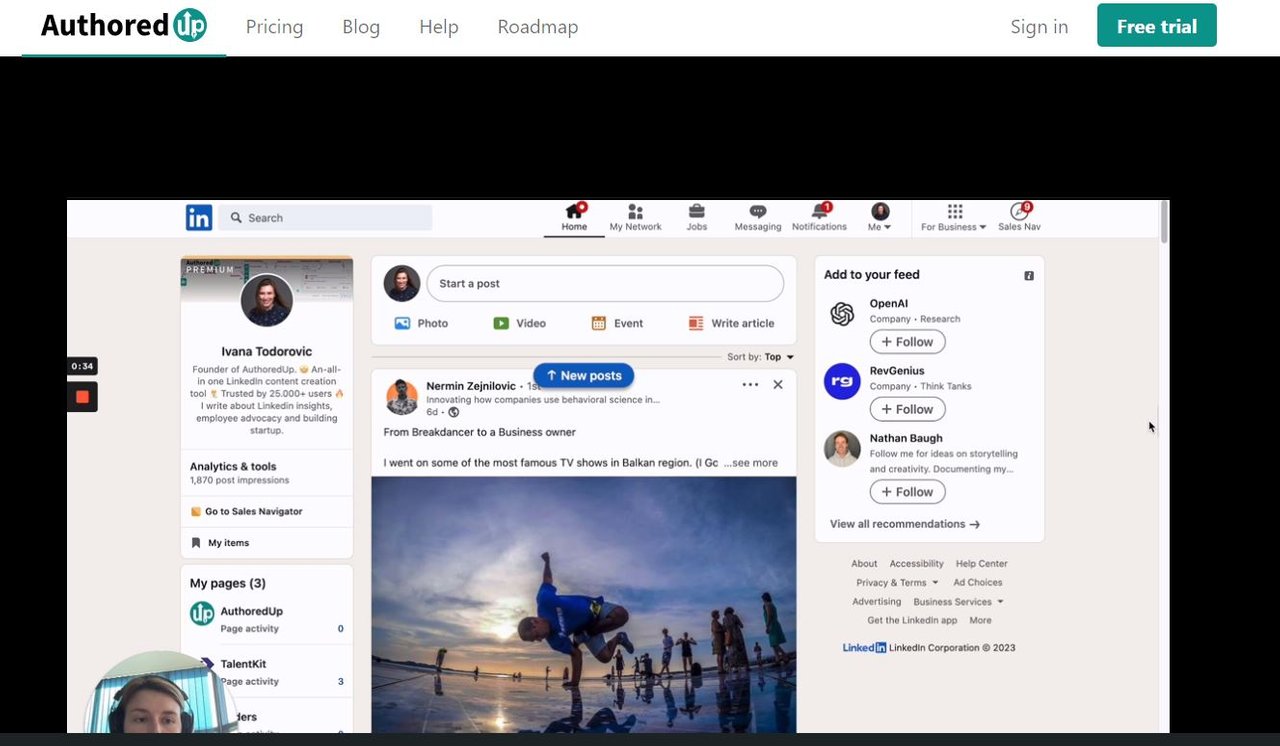Click the Ad Choices footer link
The image size is (1280, 746).
(x=977, y=583)
